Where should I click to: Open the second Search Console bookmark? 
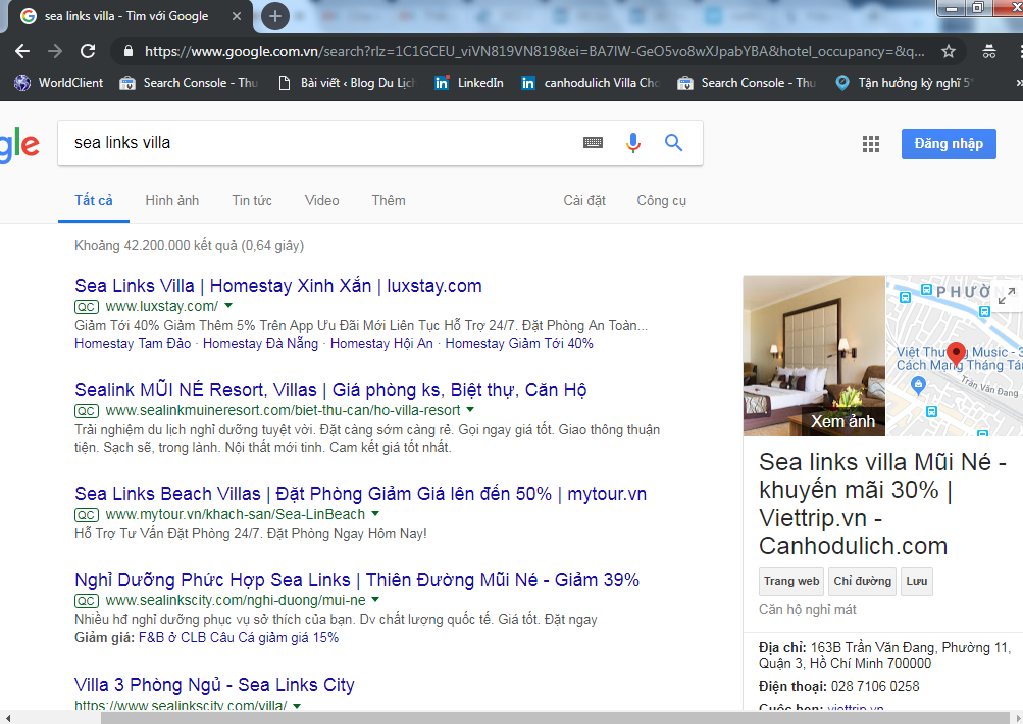(x=746, y=83)
